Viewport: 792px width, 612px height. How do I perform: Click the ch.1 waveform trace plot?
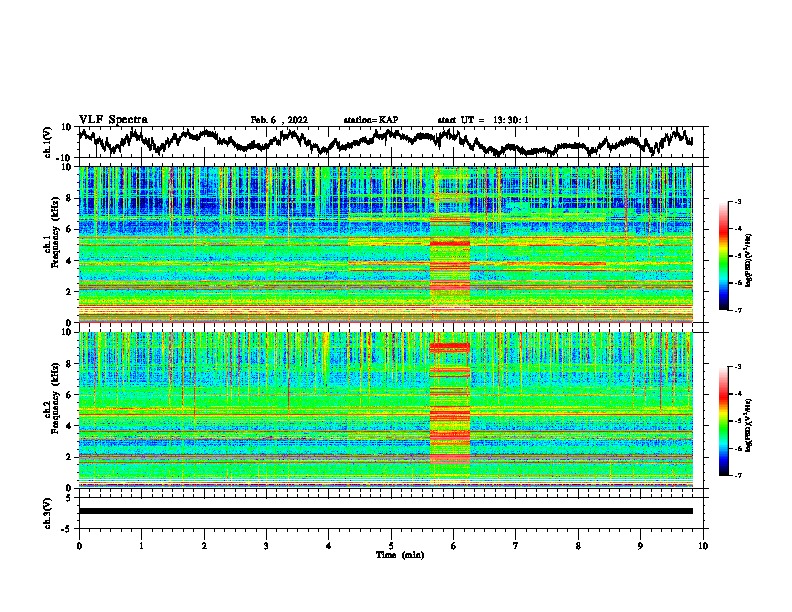click(385, 141)
